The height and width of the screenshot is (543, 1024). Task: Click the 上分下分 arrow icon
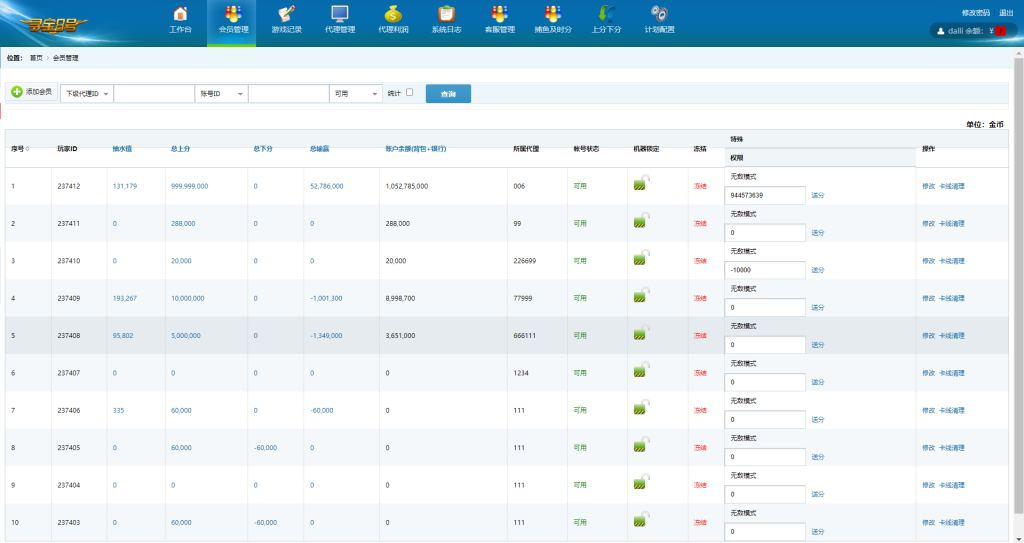(x=606, y=14)
